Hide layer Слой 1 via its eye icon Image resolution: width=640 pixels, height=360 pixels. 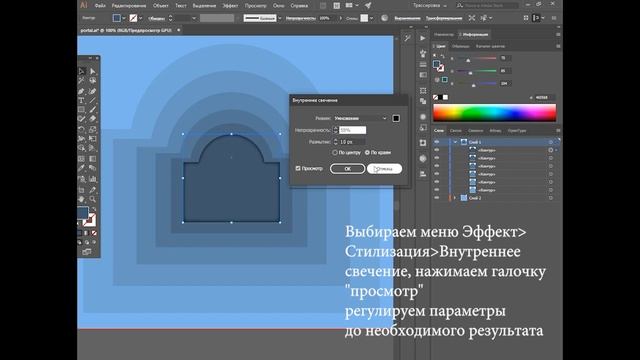(437, 142)
